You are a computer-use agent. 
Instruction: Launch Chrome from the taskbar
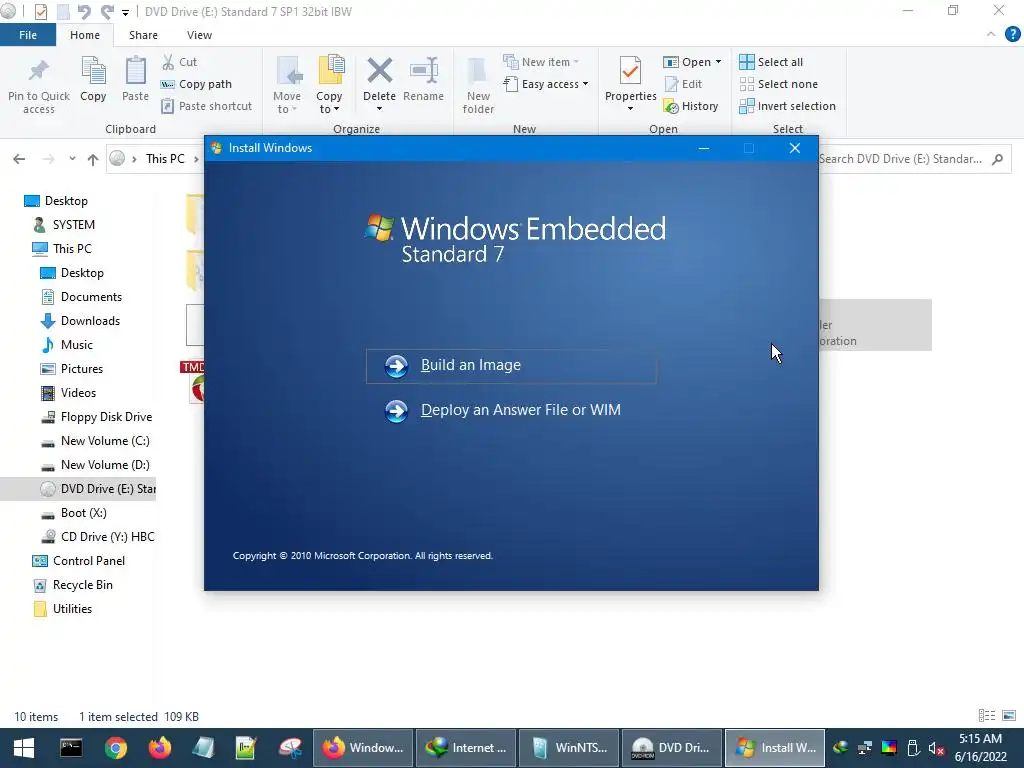click(116, 748)
